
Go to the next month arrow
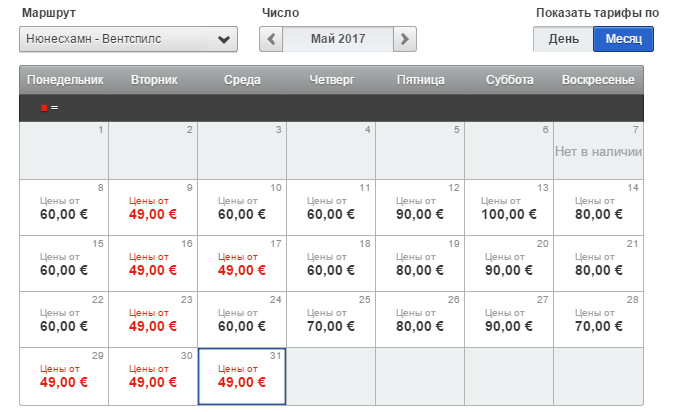[404, 39]
